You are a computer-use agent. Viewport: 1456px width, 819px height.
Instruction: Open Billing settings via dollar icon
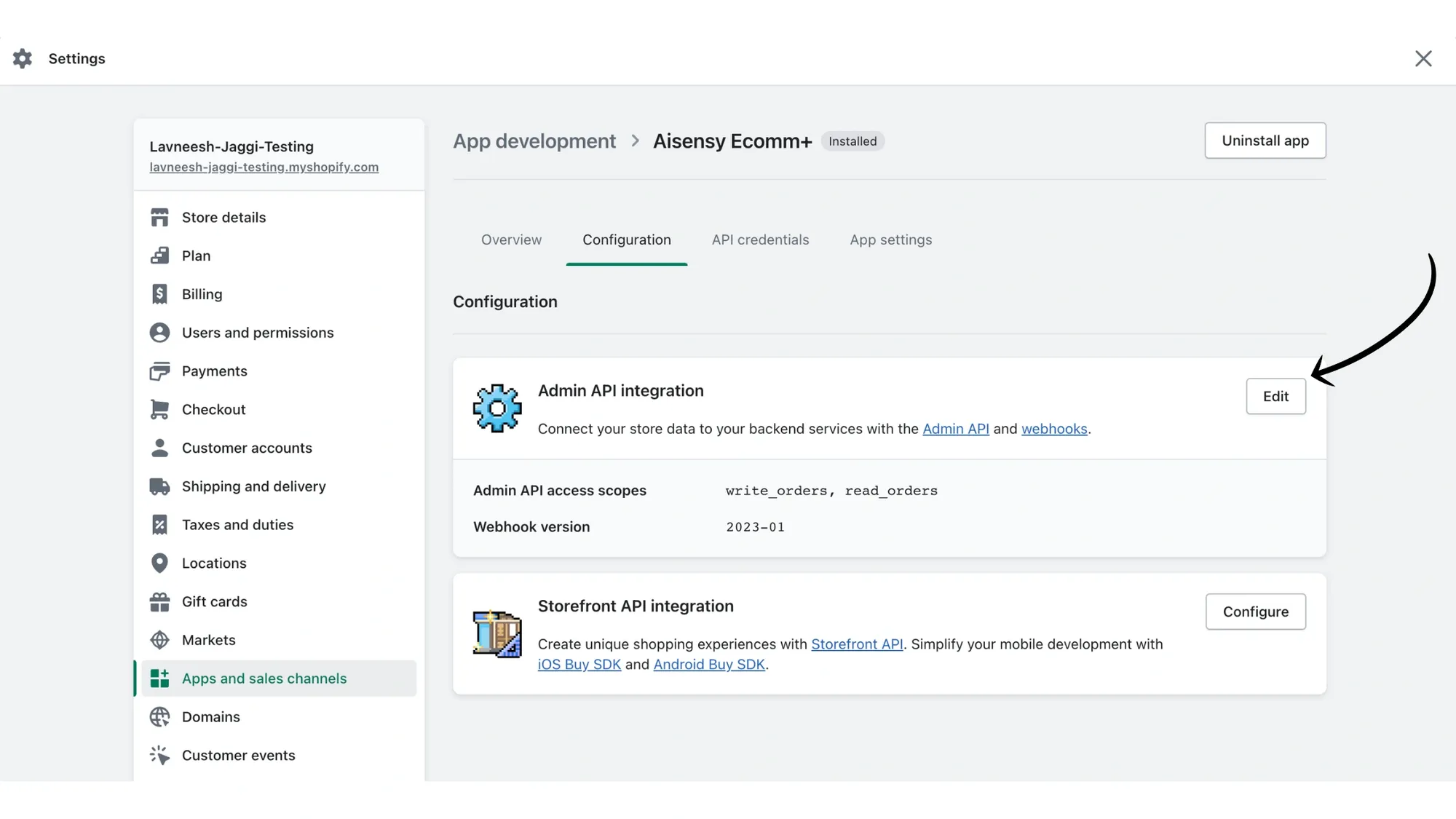[159, 293]
